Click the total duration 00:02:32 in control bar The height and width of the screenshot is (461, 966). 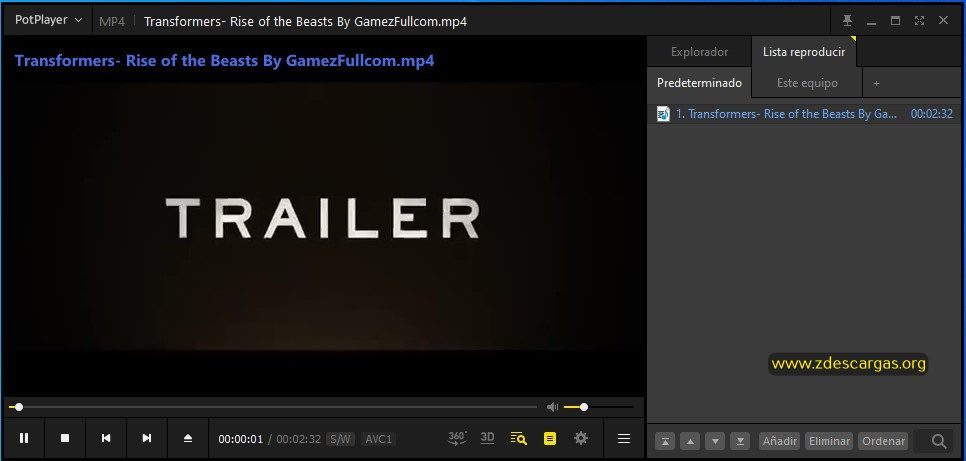pos(299,439)
